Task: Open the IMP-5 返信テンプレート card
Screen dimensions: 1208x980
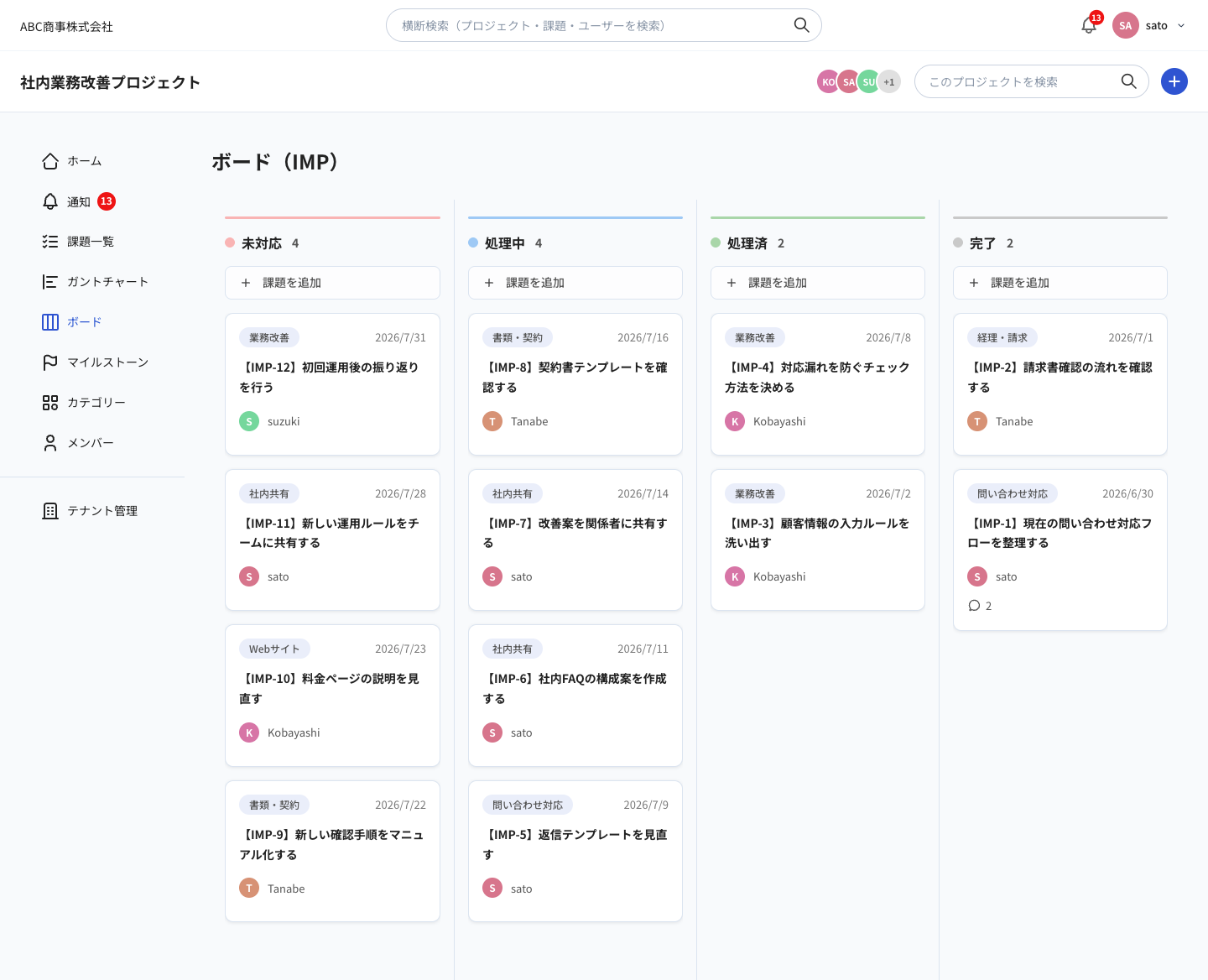Action: (575, 851)
